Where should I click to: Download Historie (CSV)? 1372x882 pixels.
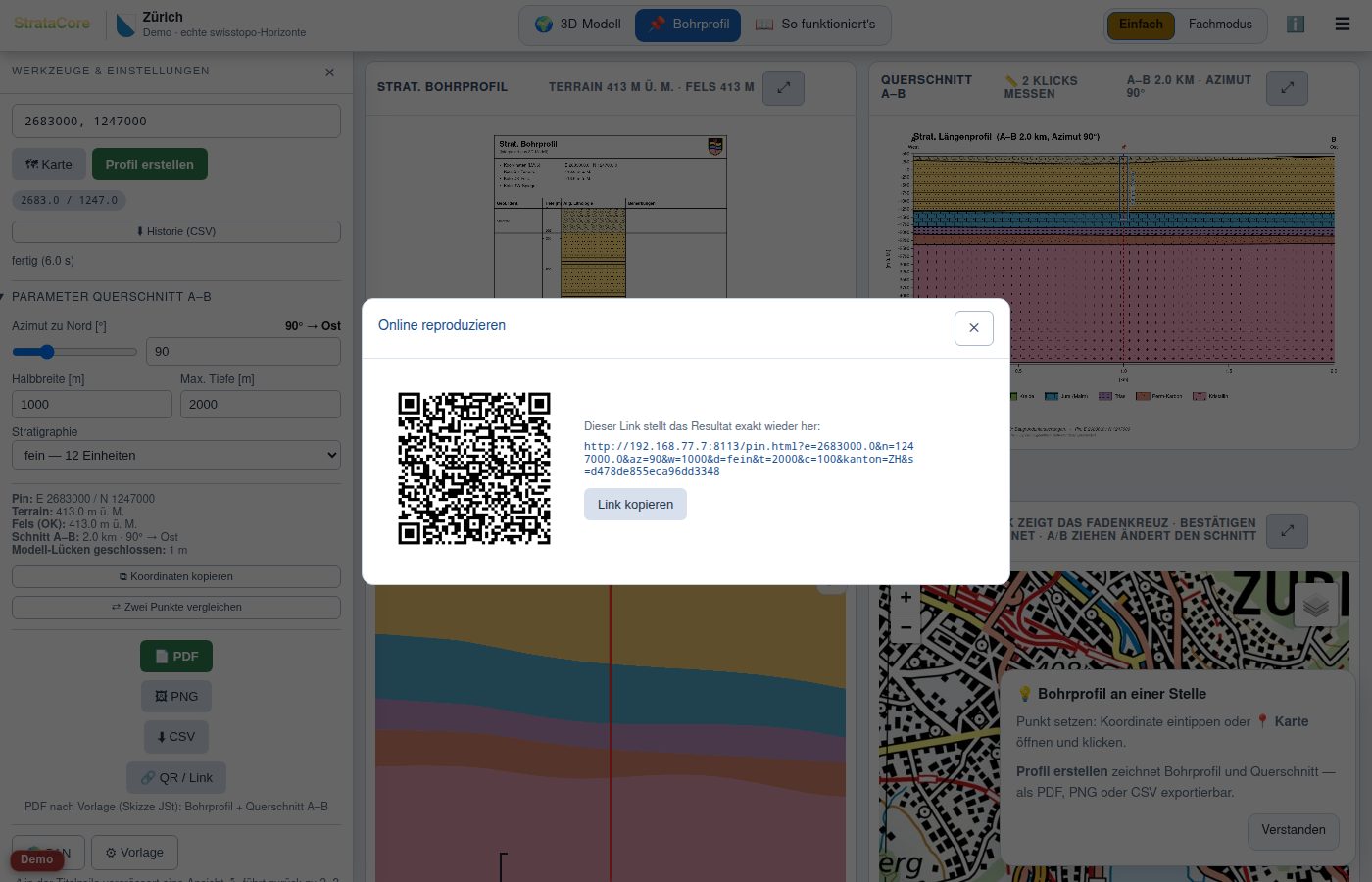click(x=176, y=231)
